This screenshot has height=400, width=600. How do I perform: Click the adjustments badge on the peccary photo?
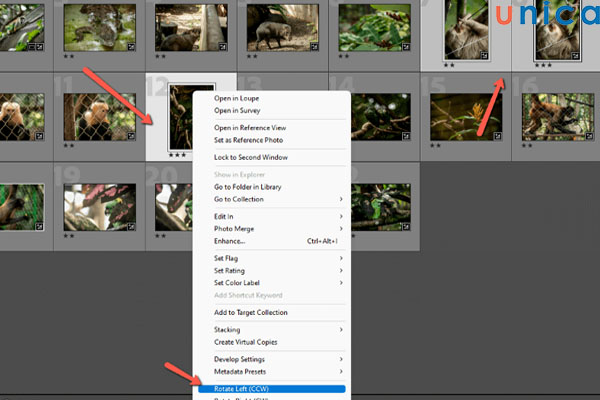coord(315,47)
